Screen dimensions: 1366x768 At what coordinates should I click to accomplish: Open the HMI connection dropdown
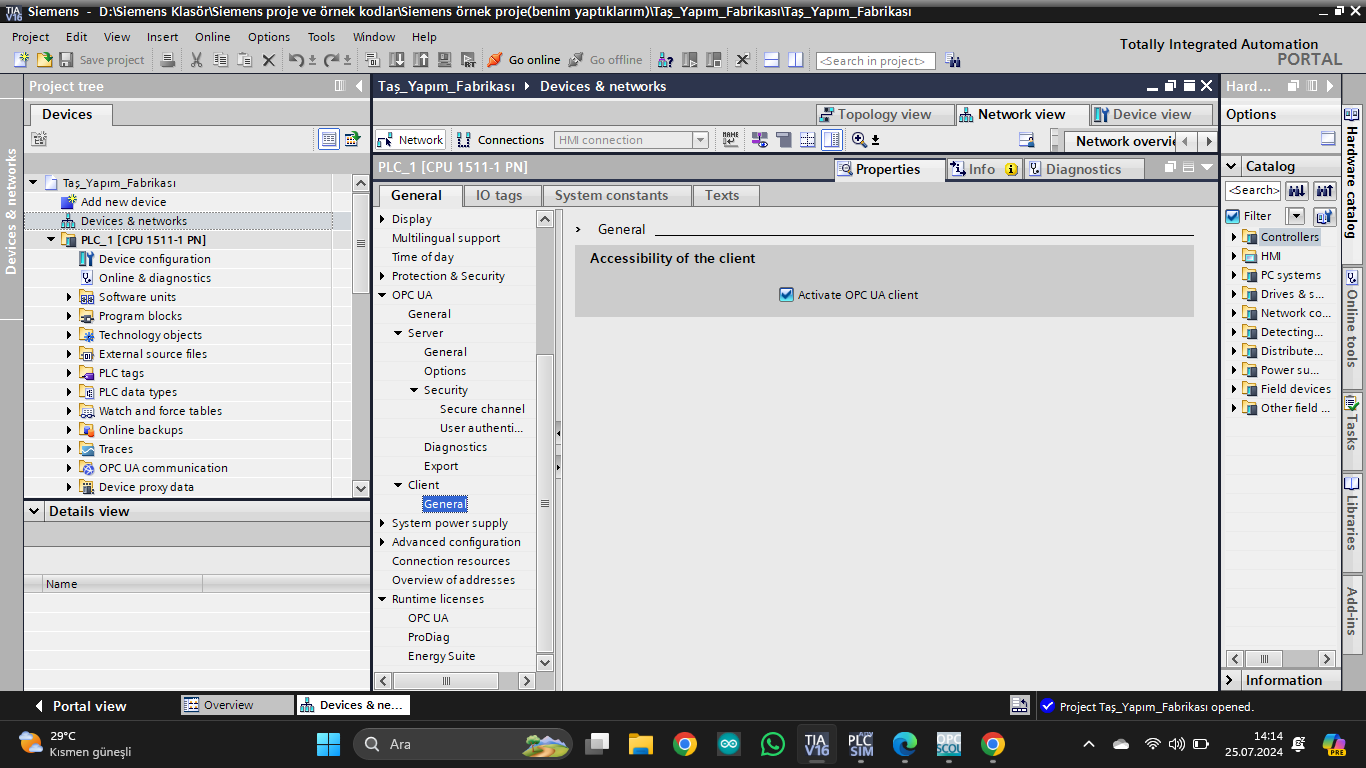pos(700,140)
